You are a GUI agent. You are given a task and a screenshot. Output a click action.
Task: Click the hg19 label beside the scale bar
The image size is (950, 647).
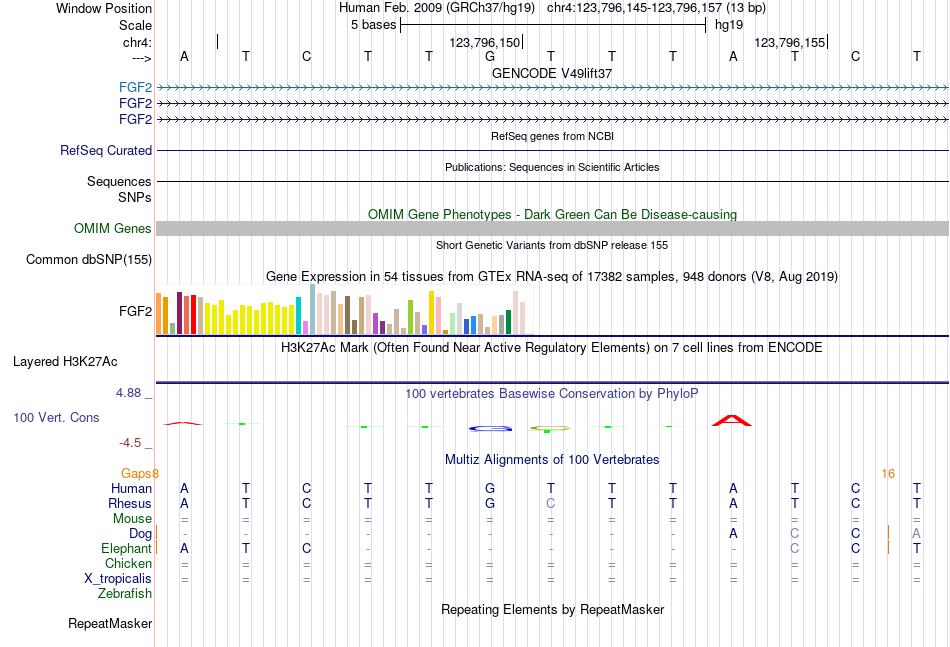coord(729,25)
